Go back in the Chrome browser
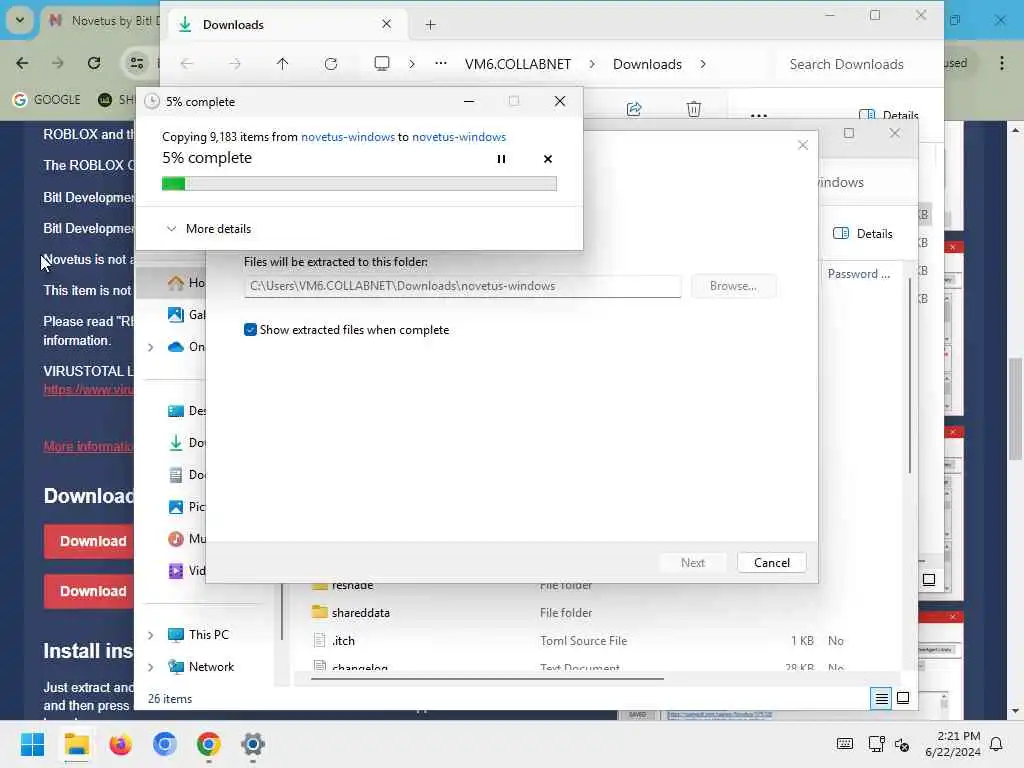The width and height of the screenshot is (1024, 768). (x=22, y=63)
